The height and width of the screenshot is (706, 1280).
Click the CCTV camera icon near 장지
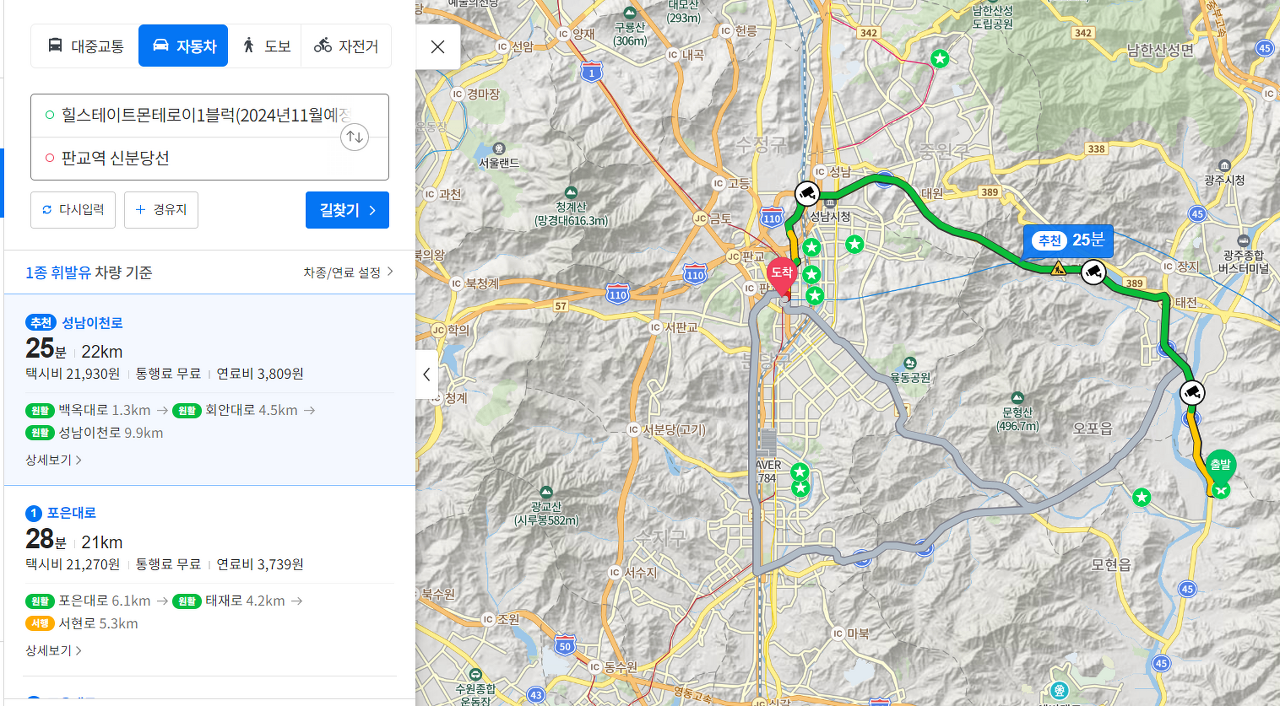[1094, 271]
